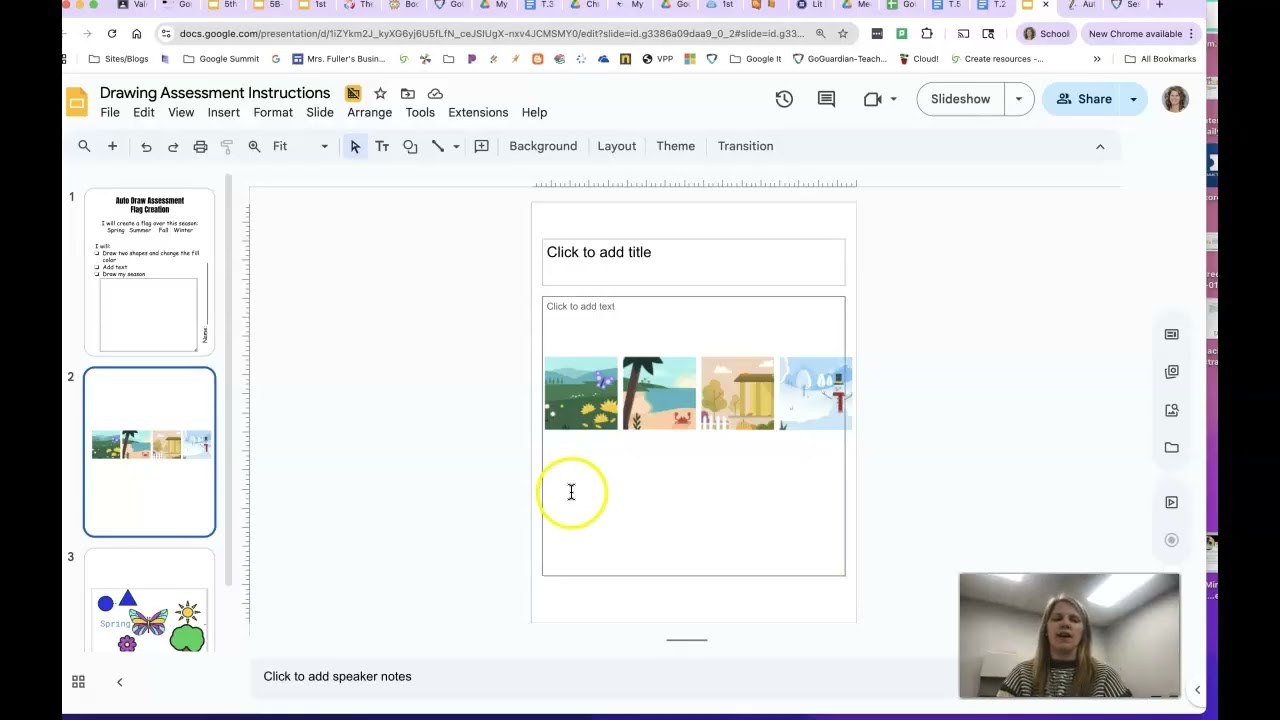Open the Slide menu
Image resolution: width=1280 pixels, height=720 pixels.
[320, 112]
